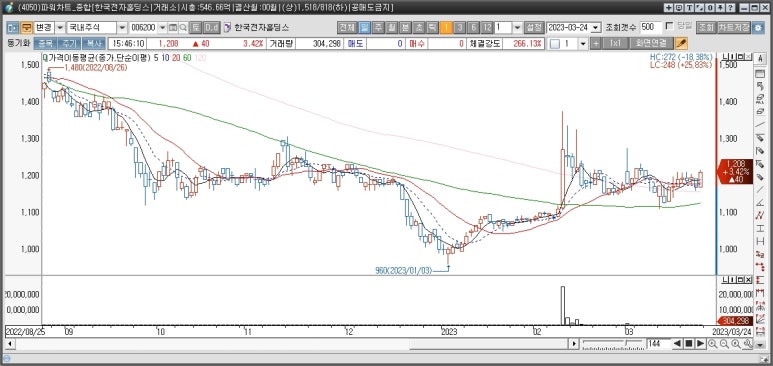Open the stock list table icon
Image resolution: width=773 pixels, height=366 pixels.
[x=173, y=28]
